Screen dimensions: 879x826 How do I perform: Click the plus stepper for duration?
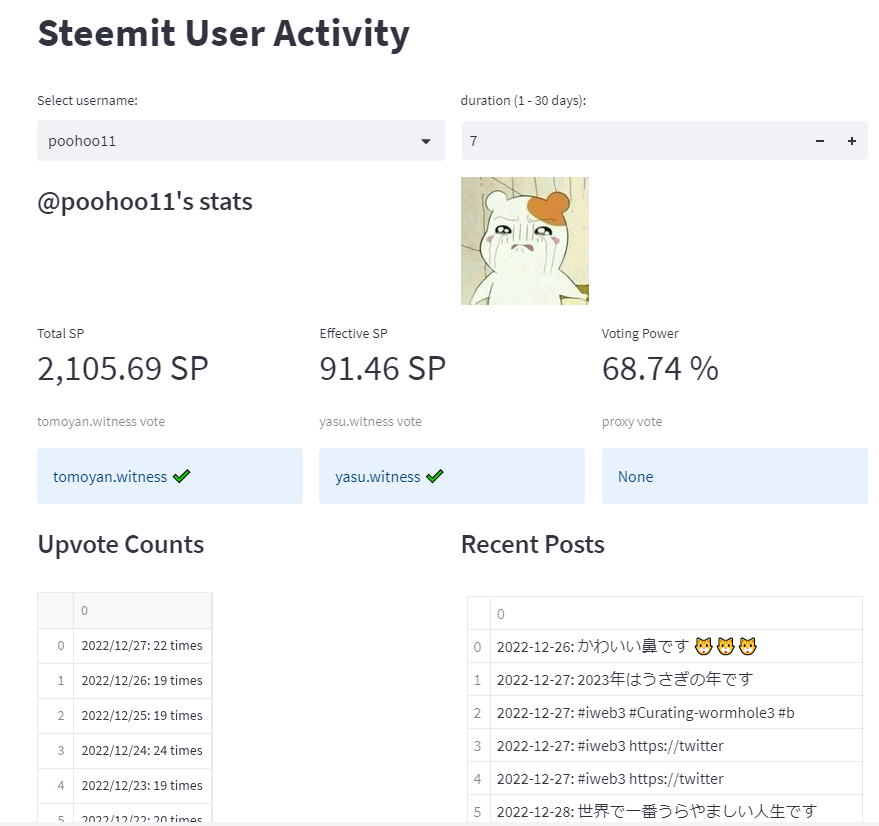852,142
